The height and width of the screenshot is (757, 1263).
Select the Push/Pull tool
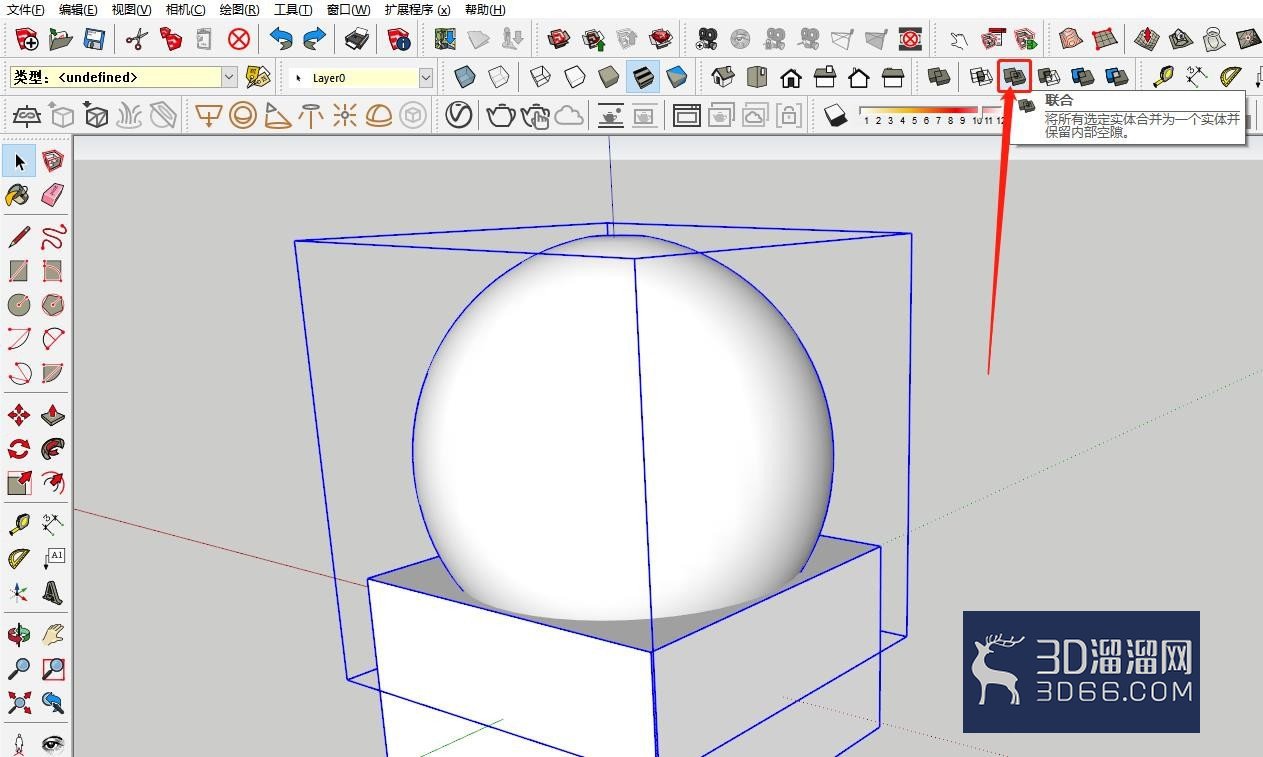(53, 415)
